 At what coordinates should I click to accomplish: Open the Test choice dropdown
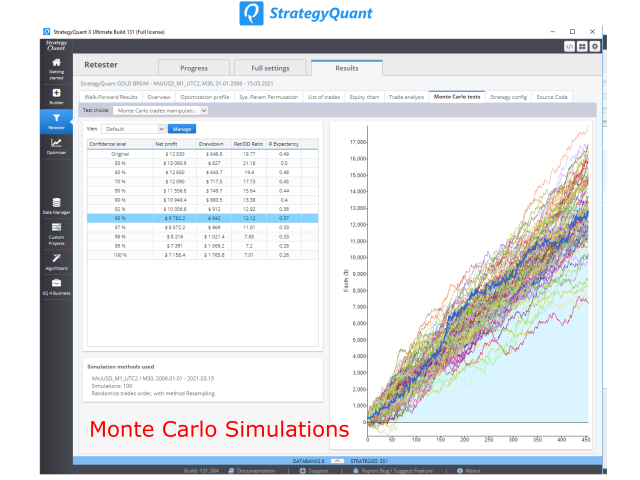[160, 111]
